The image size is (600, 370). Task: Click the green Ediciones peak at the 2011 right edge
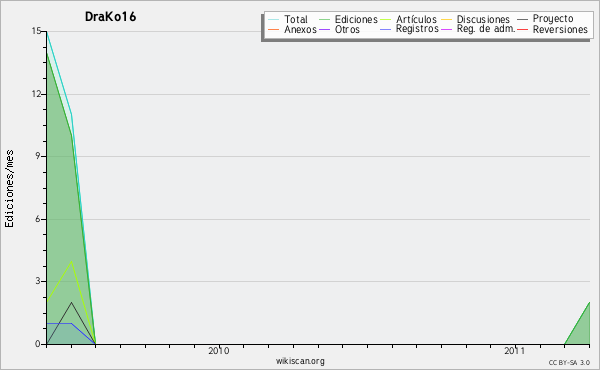pos(589,303)
